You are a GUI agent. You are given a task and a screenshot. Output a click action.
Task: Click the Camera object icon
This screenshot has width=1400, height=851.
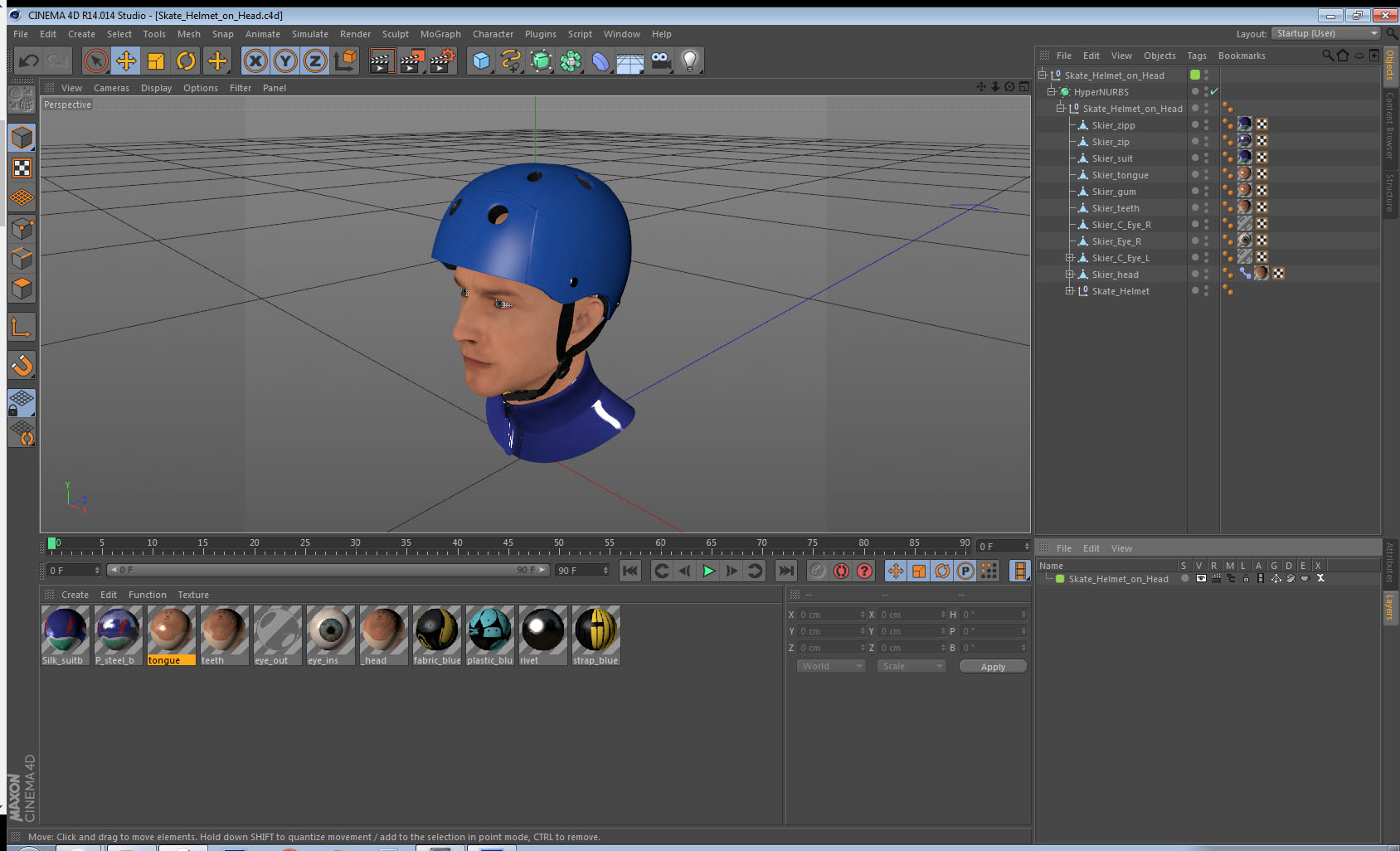(x=660, y=61)
